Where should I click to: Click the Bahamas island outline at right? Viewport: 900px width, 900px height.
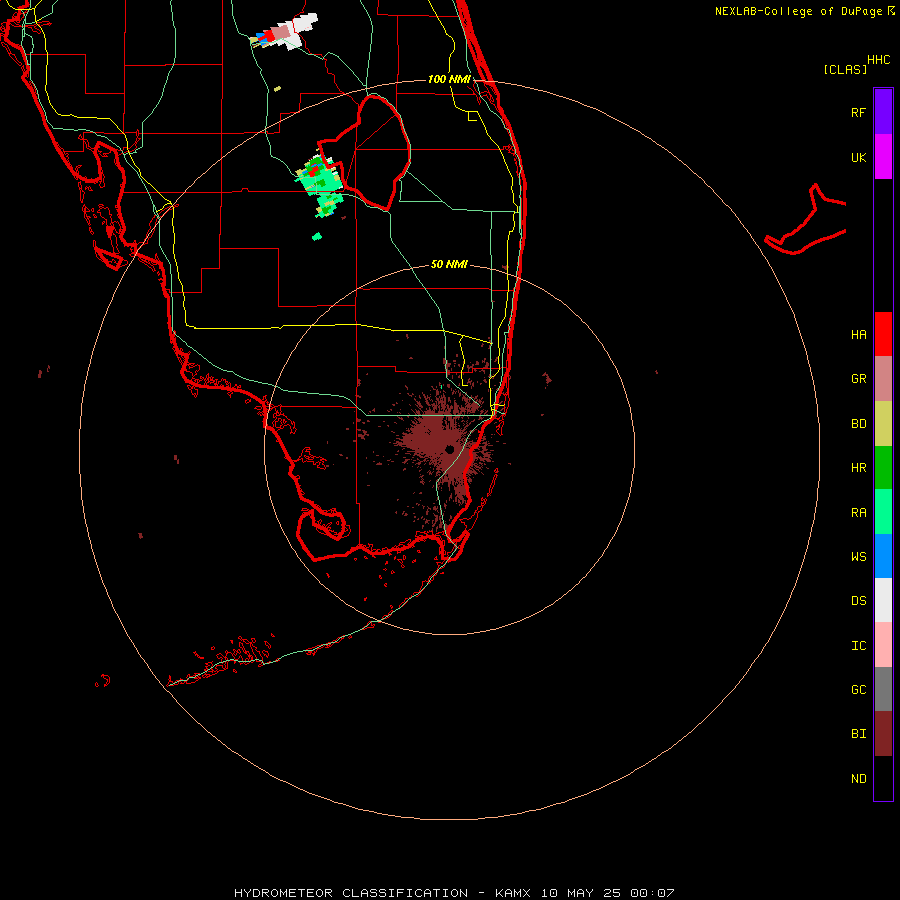[x=805, y=220]
